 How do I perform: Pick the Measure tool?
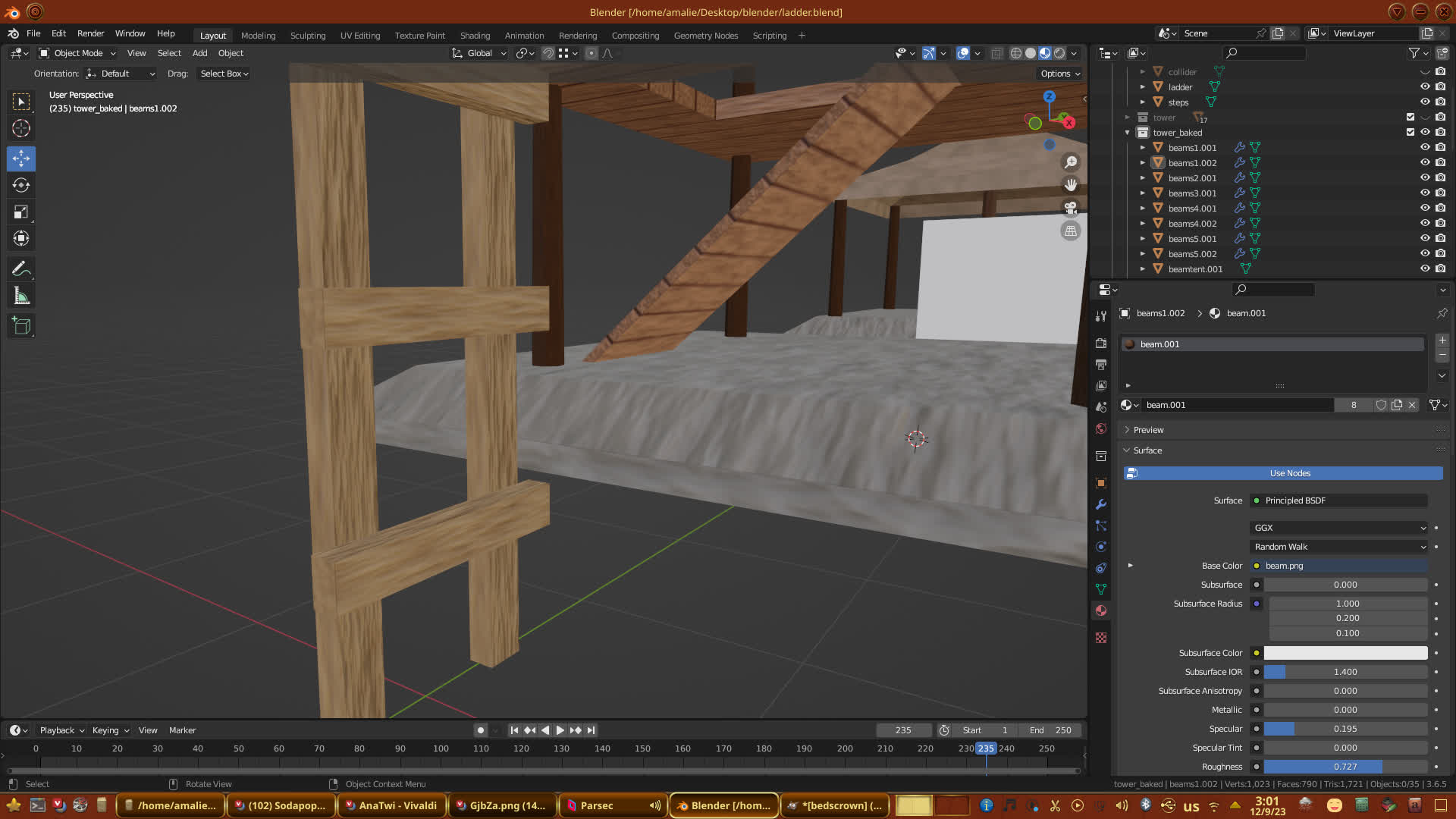pyautogui.click(x=21, y=297)
